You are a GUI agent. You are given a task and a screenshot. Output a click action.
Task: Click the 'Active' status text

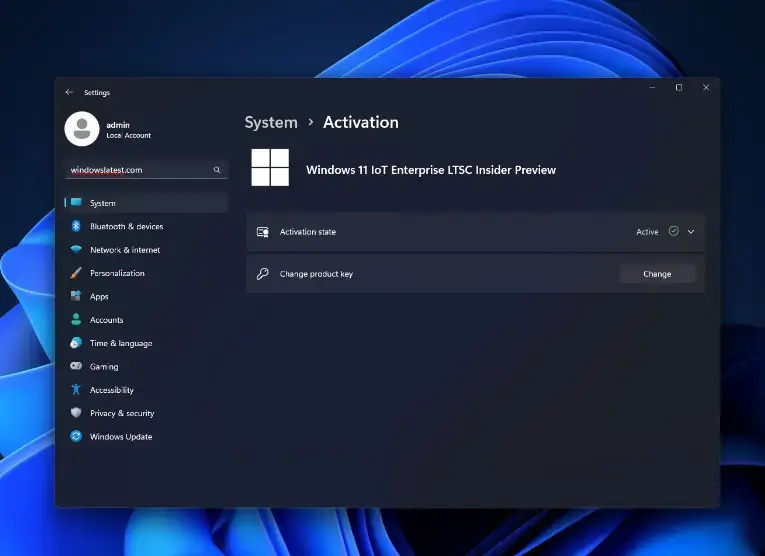pos(647,232)
